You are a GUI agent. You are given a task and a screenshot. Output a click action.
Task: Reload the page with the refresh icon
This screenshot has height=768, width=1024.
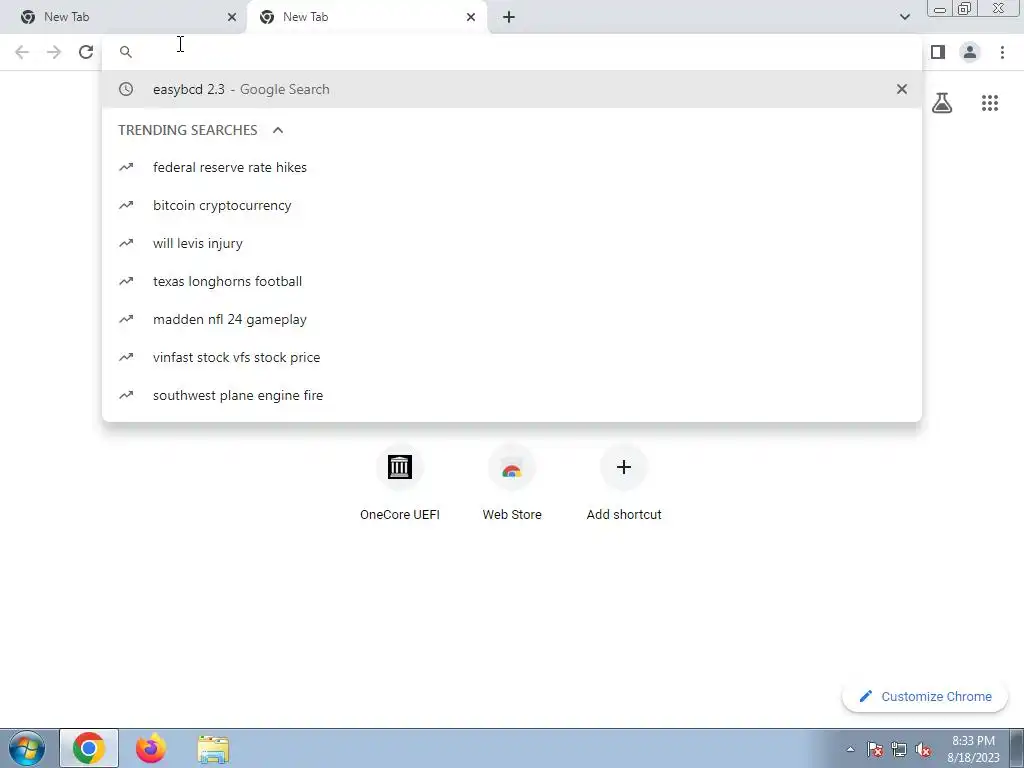[86, 52]
